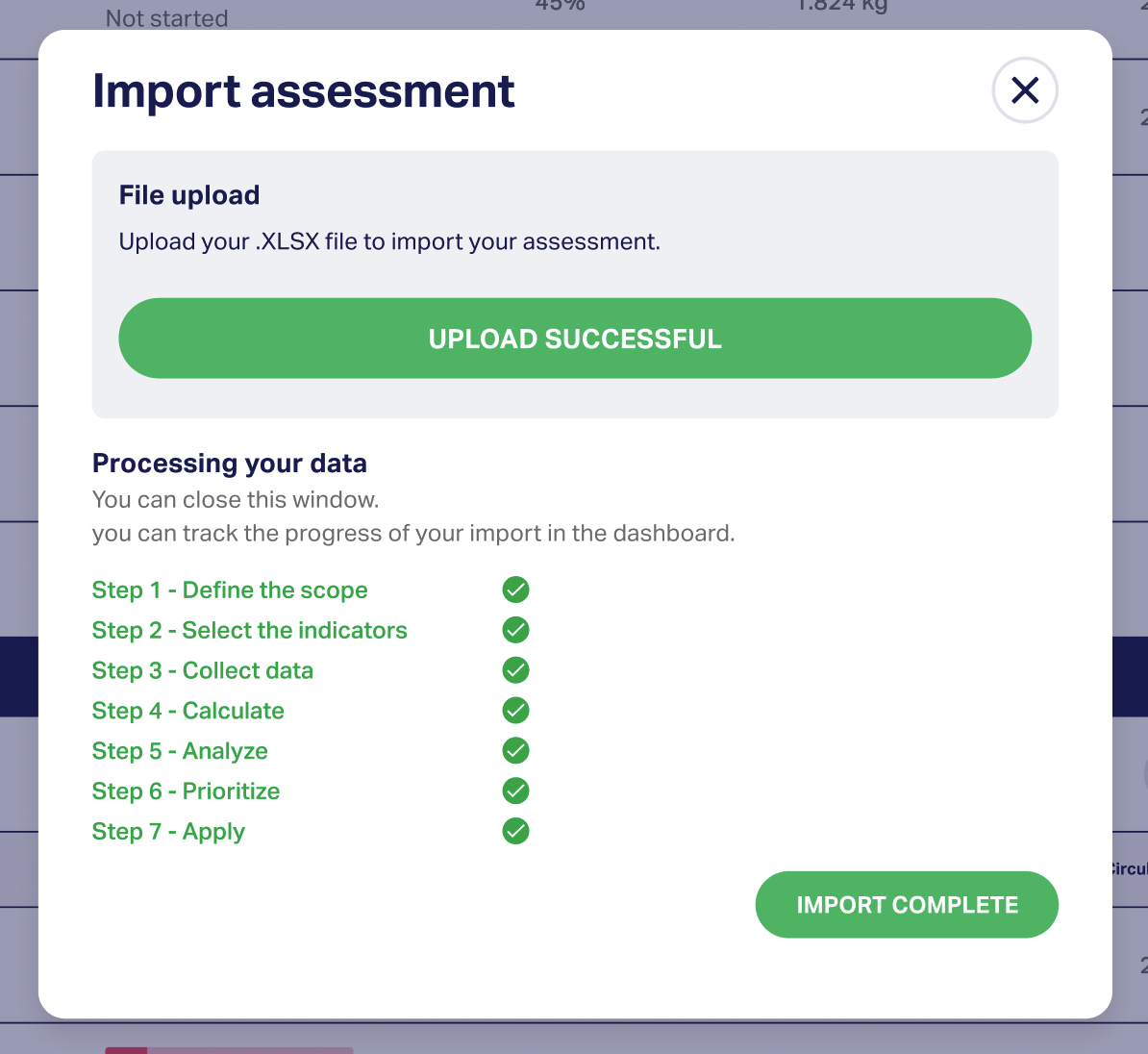The height and width of the screenshot is (1054, 1148).
Task: Click the Step 4 green checkmark icon
Action: point(515,711)
